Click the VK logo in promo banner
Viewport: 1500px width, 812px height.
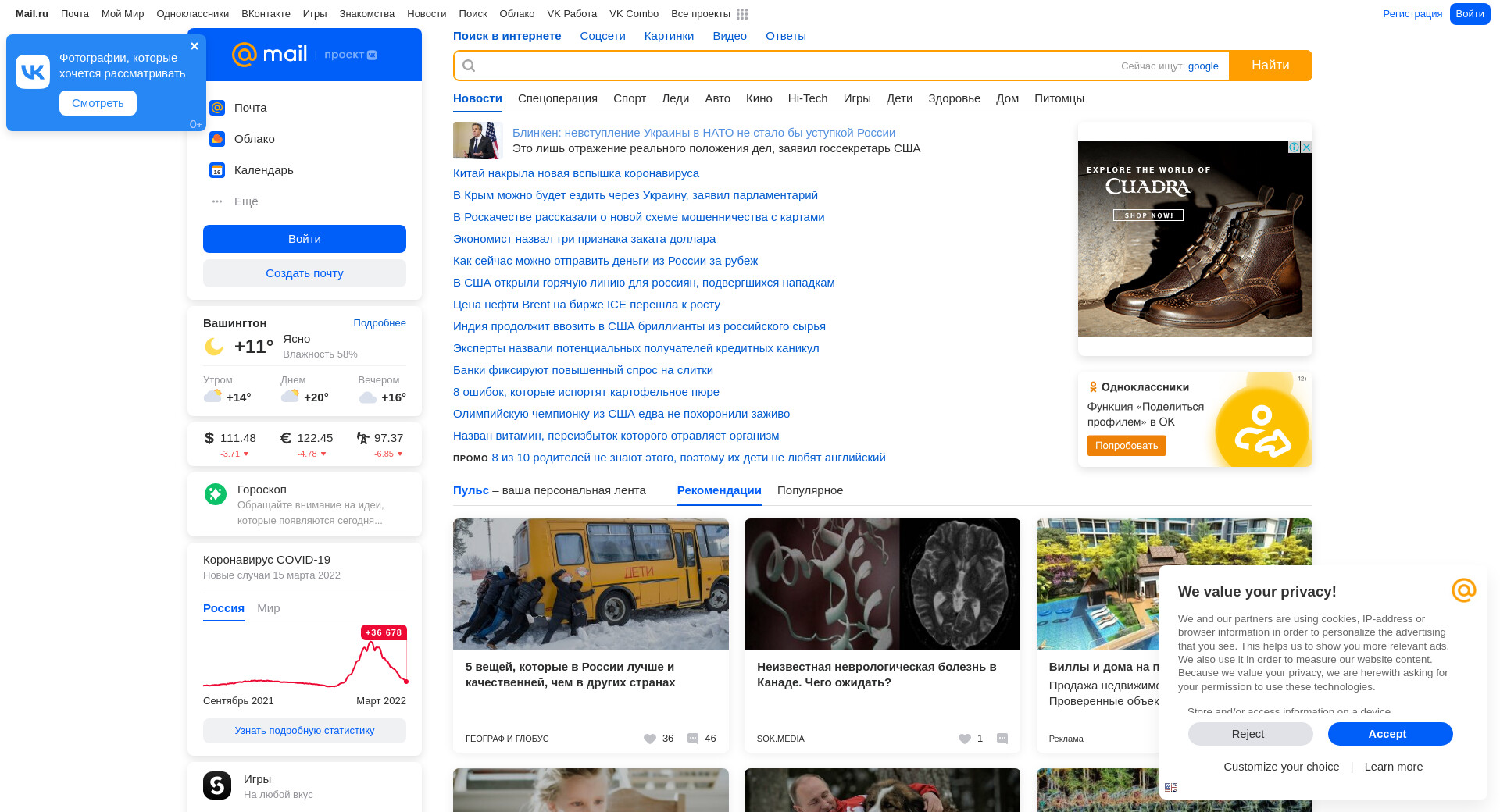pyautogui.click(x=33, y=72)
